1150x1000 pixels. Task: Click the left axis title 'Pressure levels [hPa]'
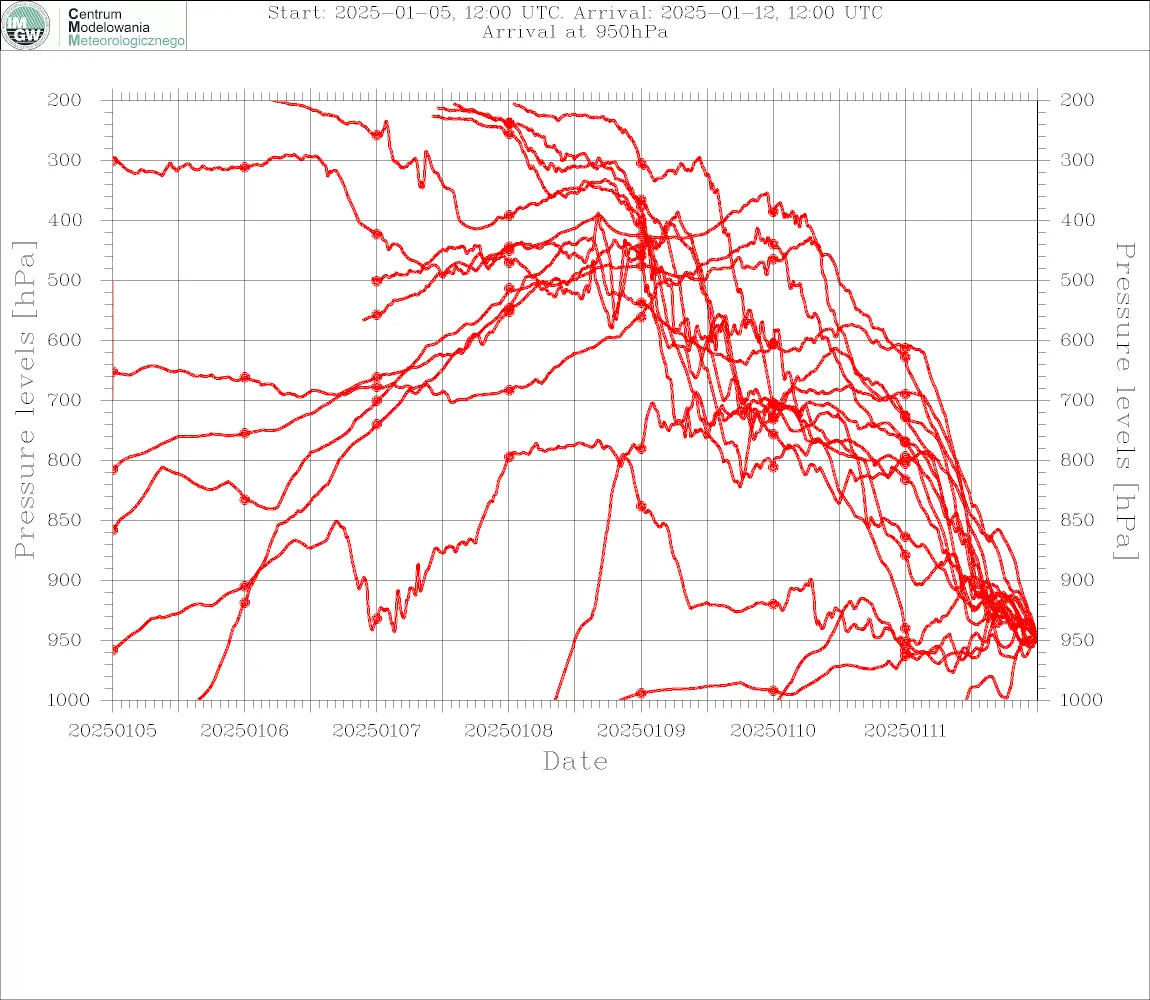[24, 400]
